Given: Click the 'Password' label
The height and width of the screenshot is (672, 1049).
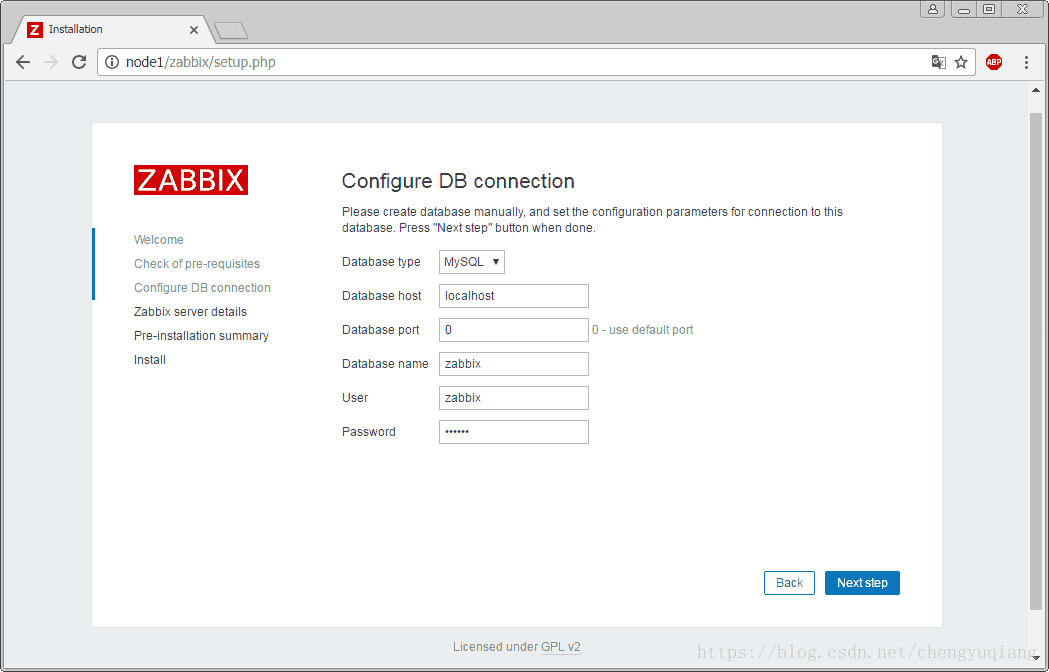Looking at the screenshot, I should point(369,432).
